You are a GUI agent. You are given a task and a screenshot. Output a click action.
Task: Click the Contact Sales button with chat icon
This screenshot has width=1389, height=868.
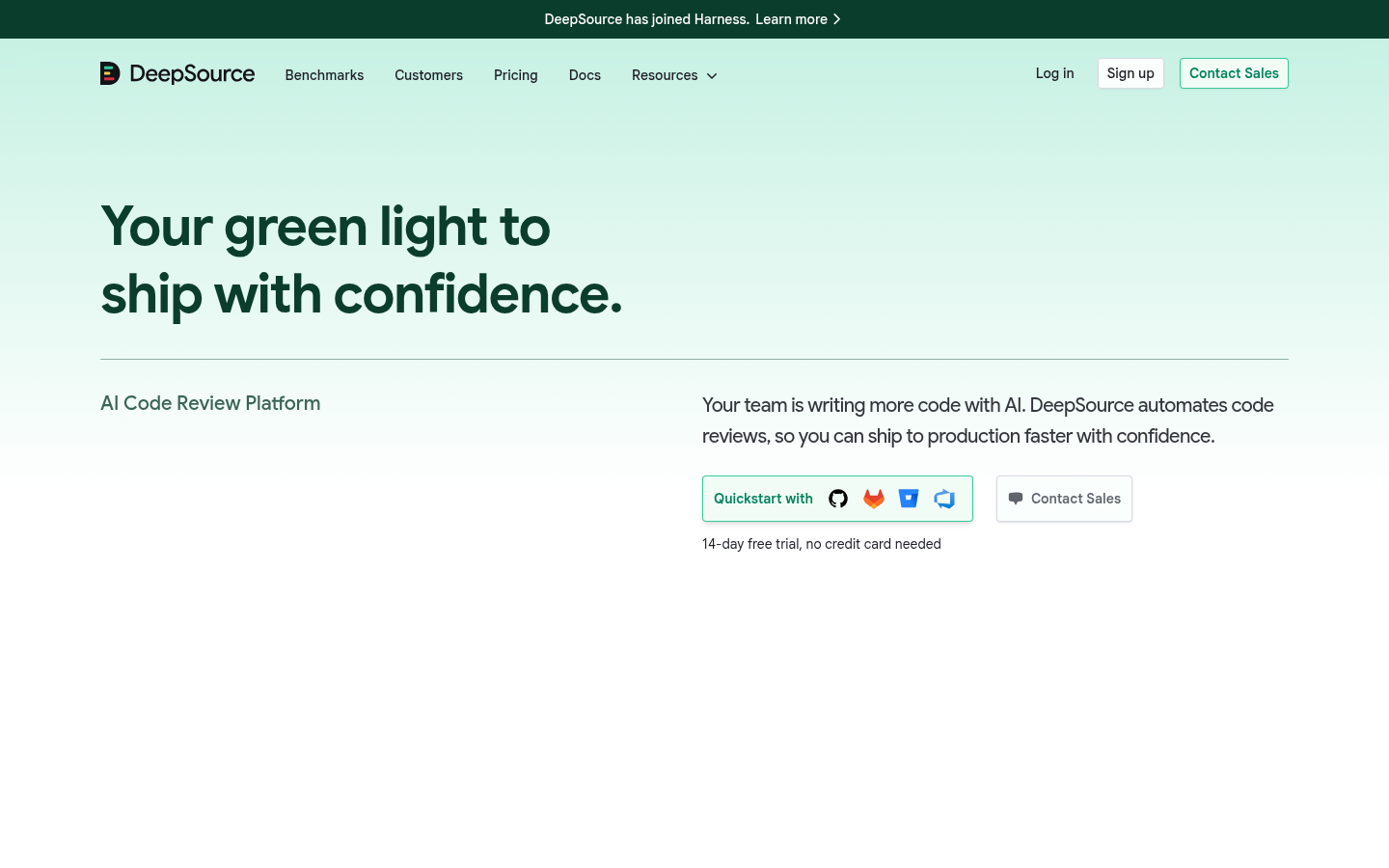pos(1064,499)
